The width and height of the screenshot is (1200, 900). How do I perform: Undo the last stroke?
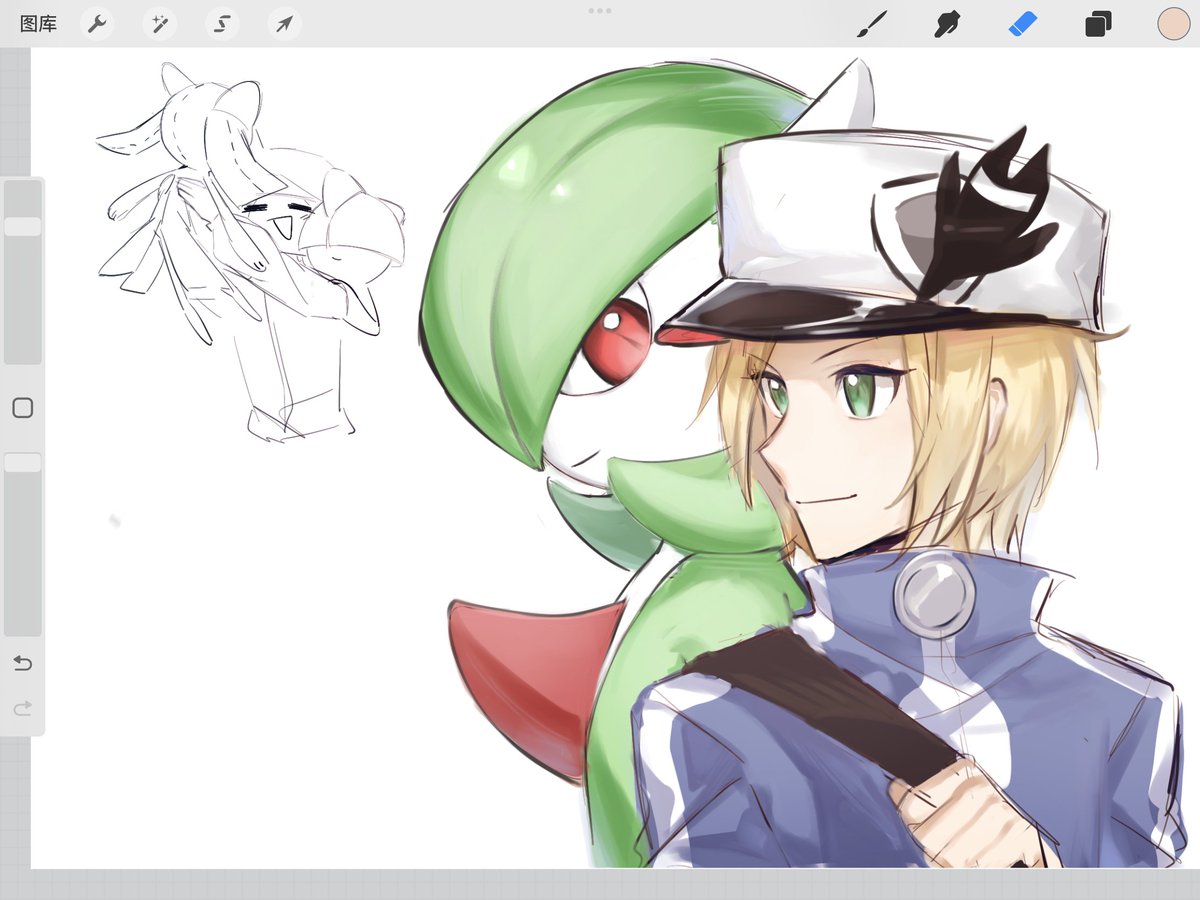pos(22,663)
